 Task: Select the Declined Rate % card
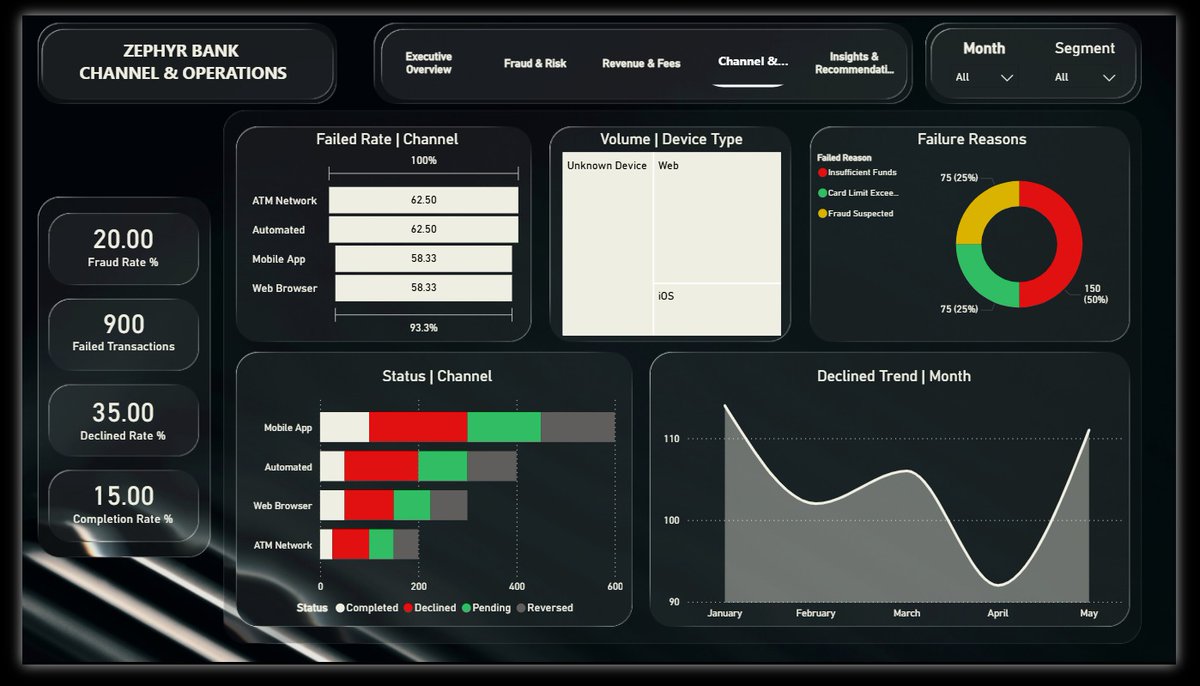[123, 420]
